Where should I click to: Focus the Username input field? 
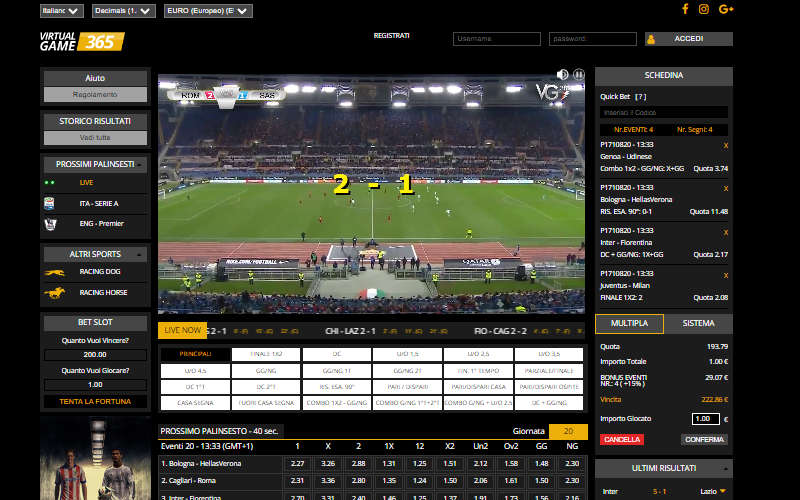point(496,39)
